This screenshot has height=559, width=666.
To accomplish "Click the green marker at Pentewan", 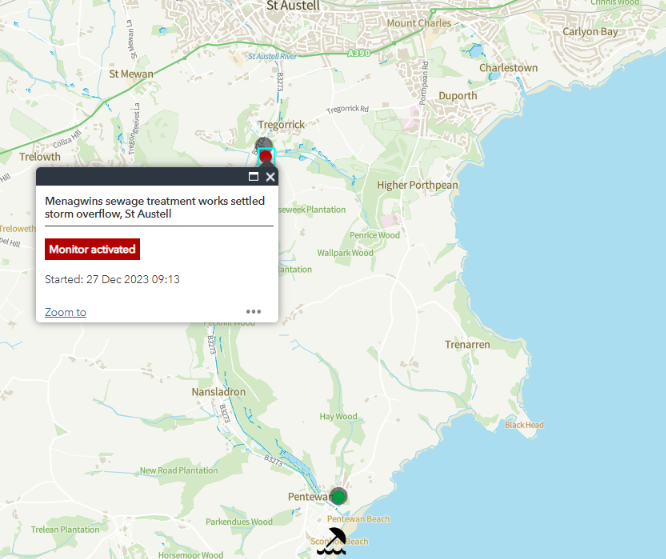I will pyautogui.click(x=339, y=496).
